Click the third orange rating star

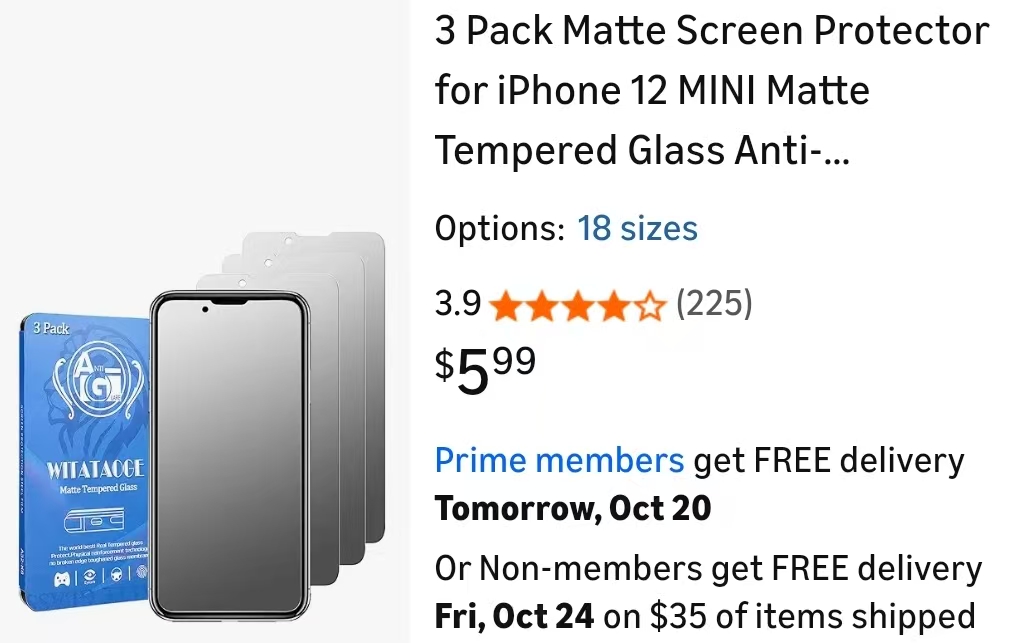pos(577,306)
